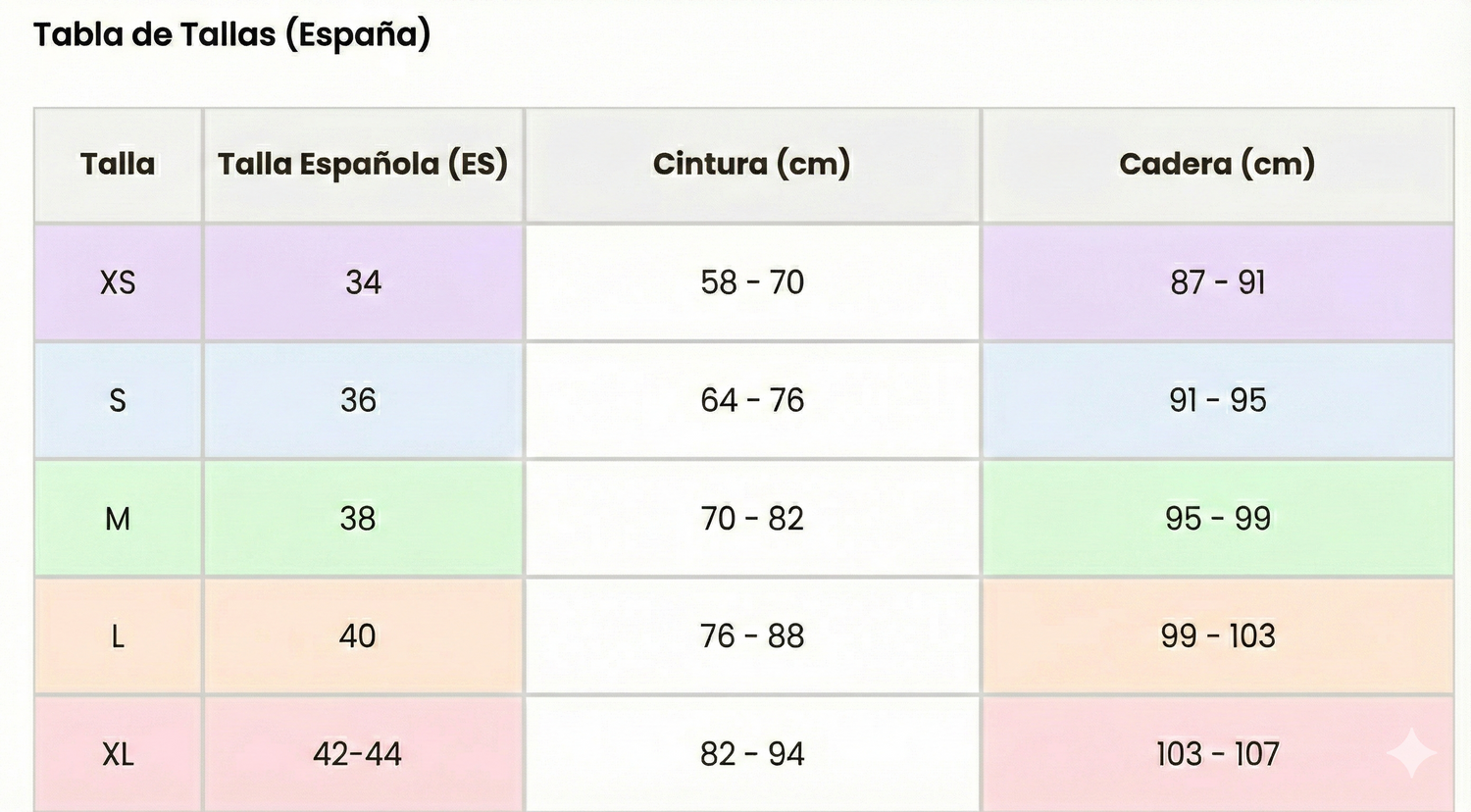The height and width of the screenshot is (812, 1471).
Task: Click the hip range 95 - 99 cell
Action: (1217, 518)
